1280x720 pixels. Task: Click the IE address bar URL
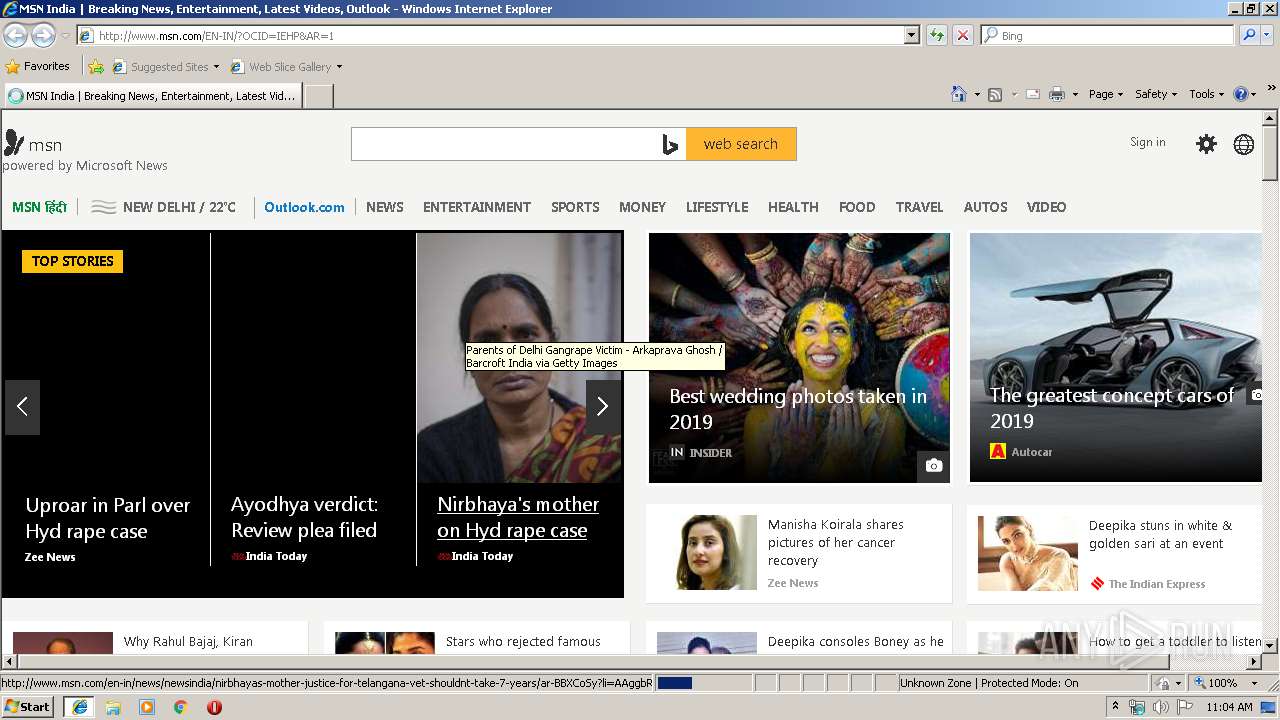(490, 35)
